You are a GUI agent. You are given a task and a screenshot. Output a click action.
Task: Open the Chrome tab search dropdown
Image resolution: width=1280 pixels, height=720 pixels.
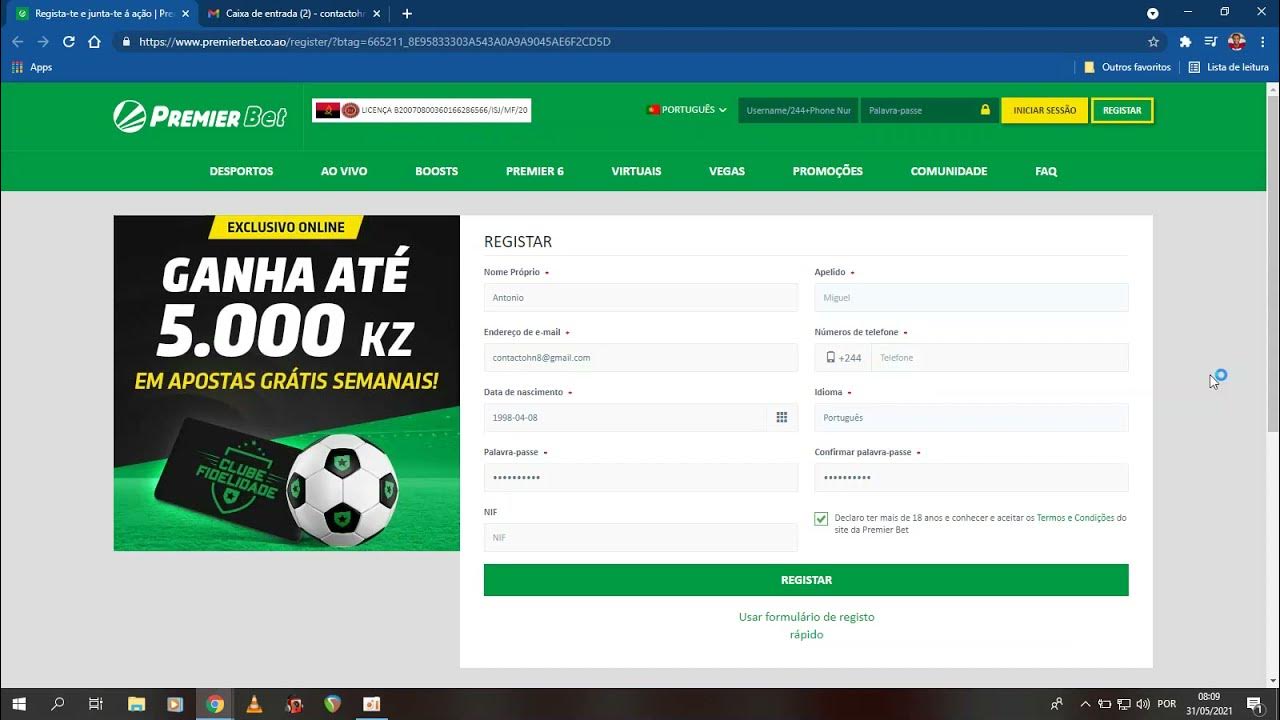[x=1153, y=13]
